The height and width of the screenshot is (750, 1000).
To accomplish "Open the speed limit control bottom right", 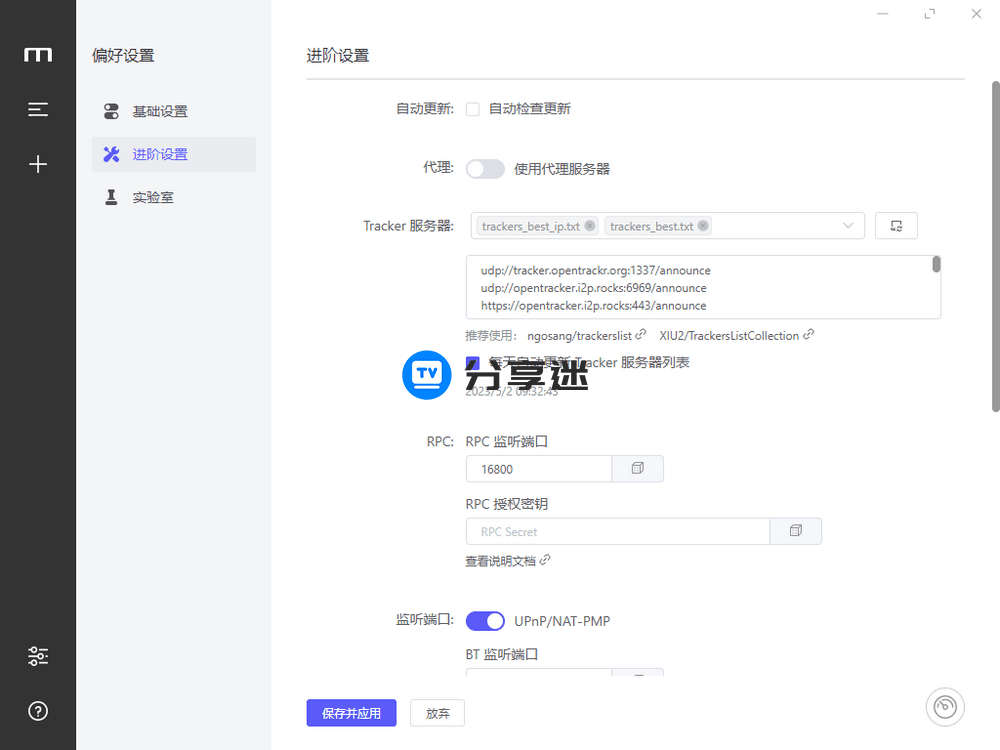I will pyautogui.click(x=945, y=707).
